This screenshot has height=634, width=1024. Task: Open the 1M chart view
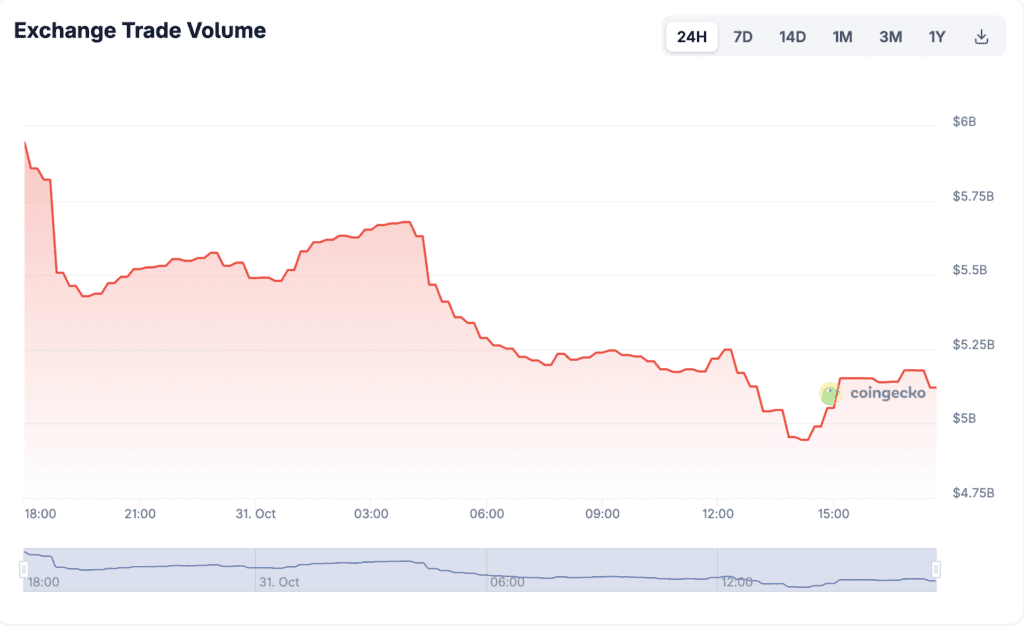pyautogui.click(x=841, y=36)
